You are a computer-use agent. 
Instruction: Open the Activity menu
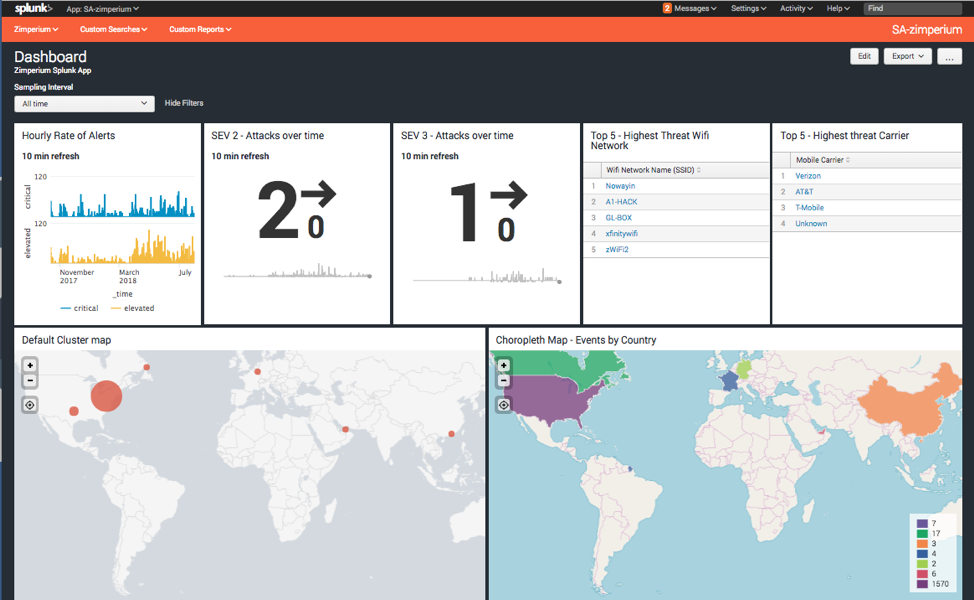click(796, 8)
